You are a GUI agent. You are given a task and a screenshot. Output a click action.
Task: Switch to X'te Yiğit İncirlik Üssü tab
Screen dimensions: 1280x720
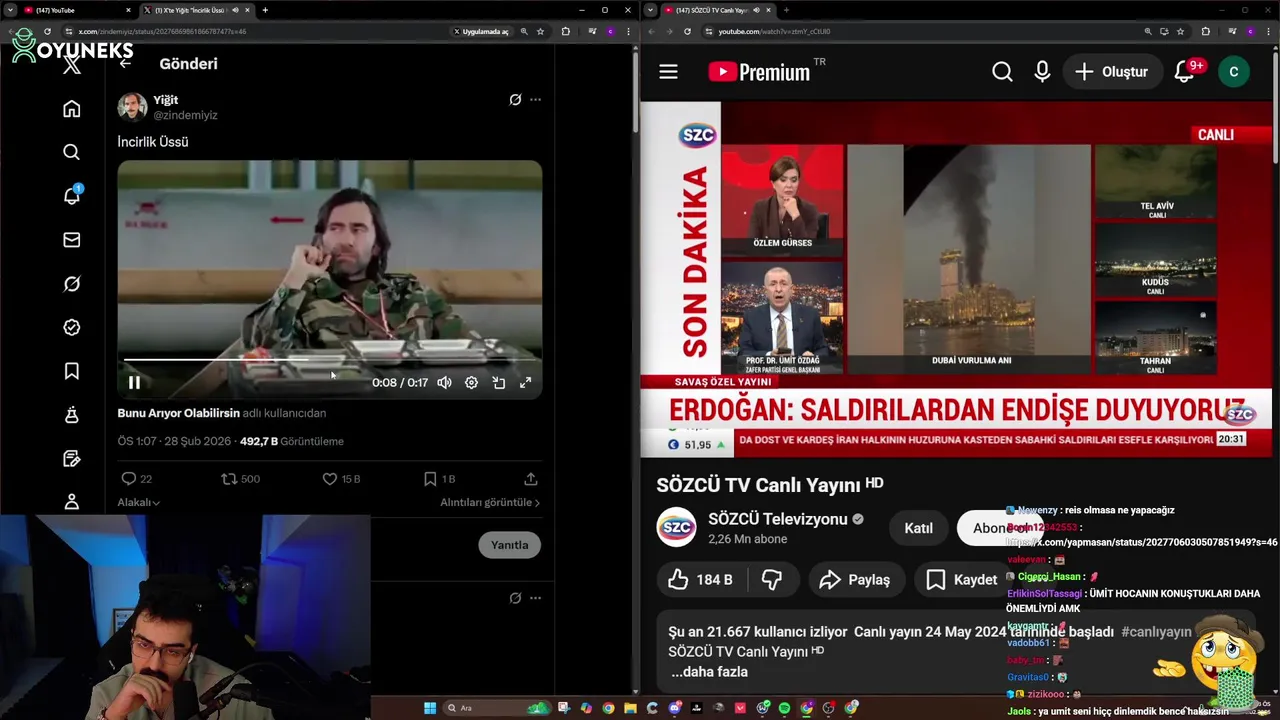pyautogui.click(x=196, y=10)
